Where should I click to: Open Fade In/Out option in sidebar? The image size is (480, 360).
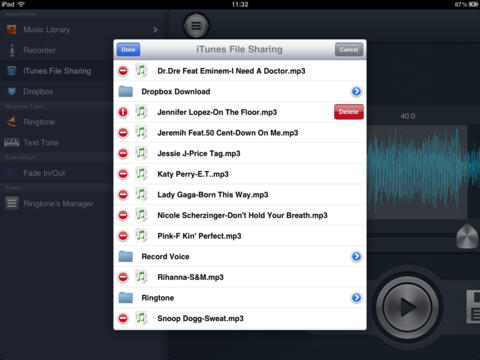point(57,173)
